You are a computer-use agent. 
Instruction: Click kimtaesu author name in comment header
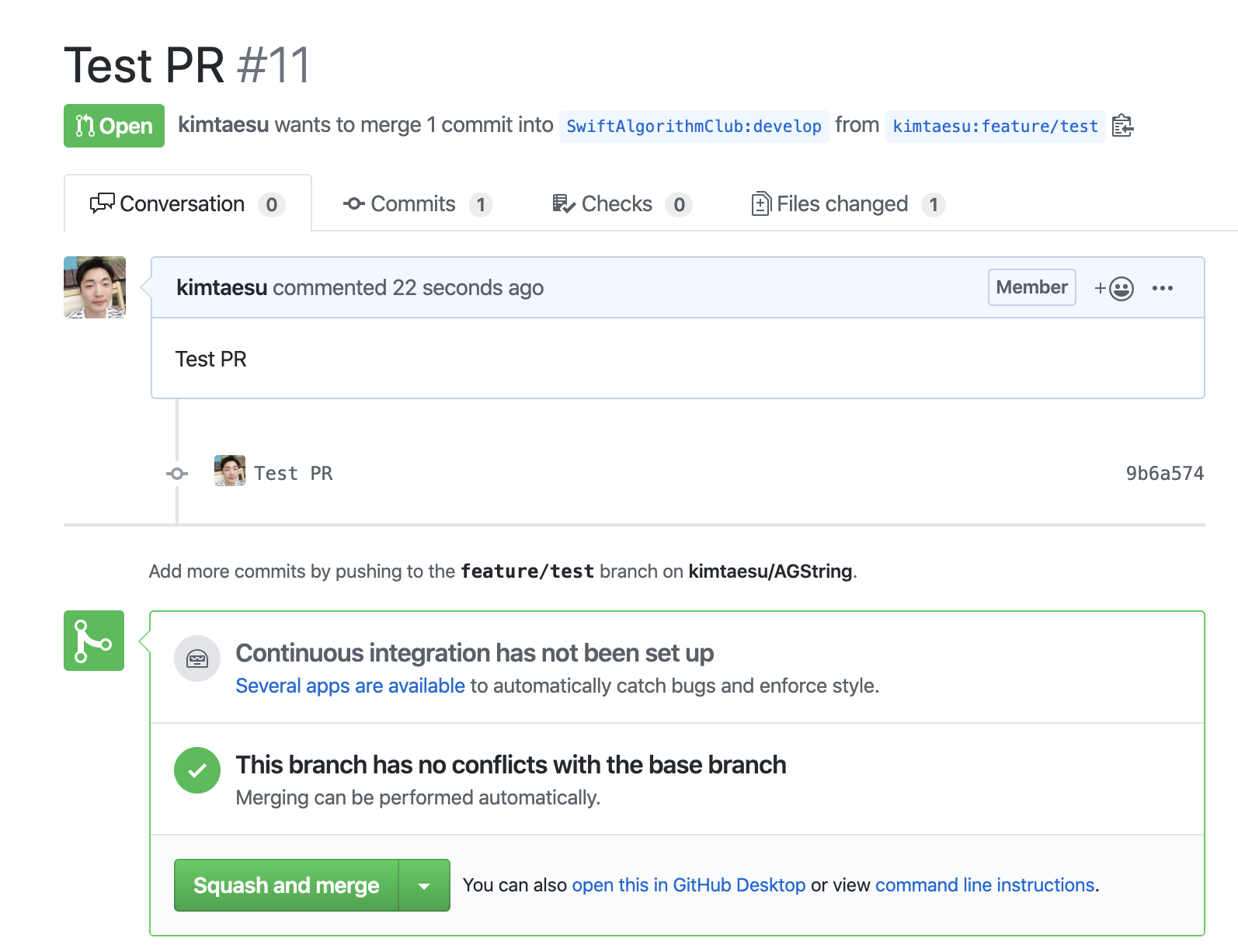tap(222, 287)
